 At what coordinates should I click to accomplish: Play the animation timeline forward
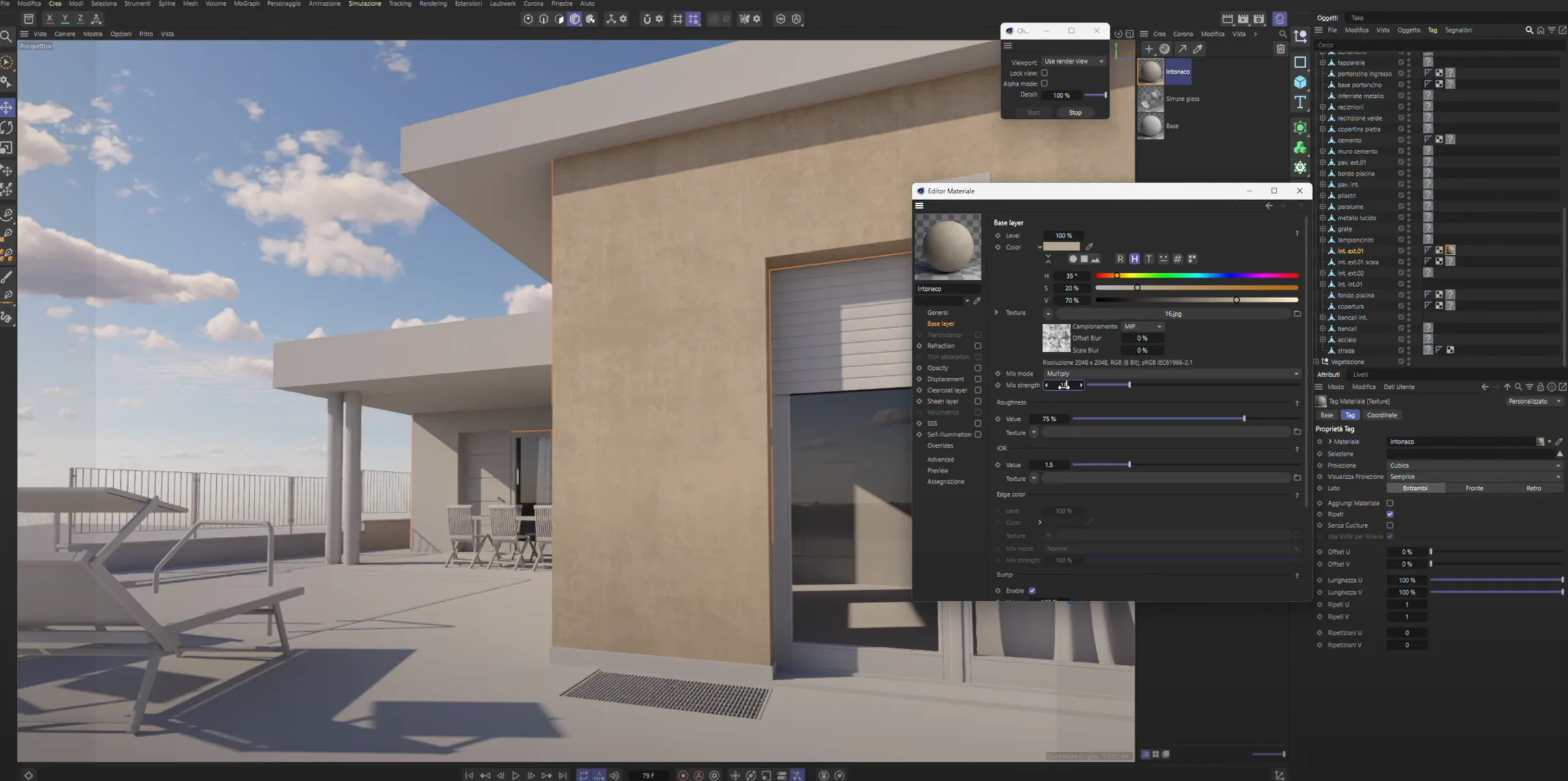(516, 775)
